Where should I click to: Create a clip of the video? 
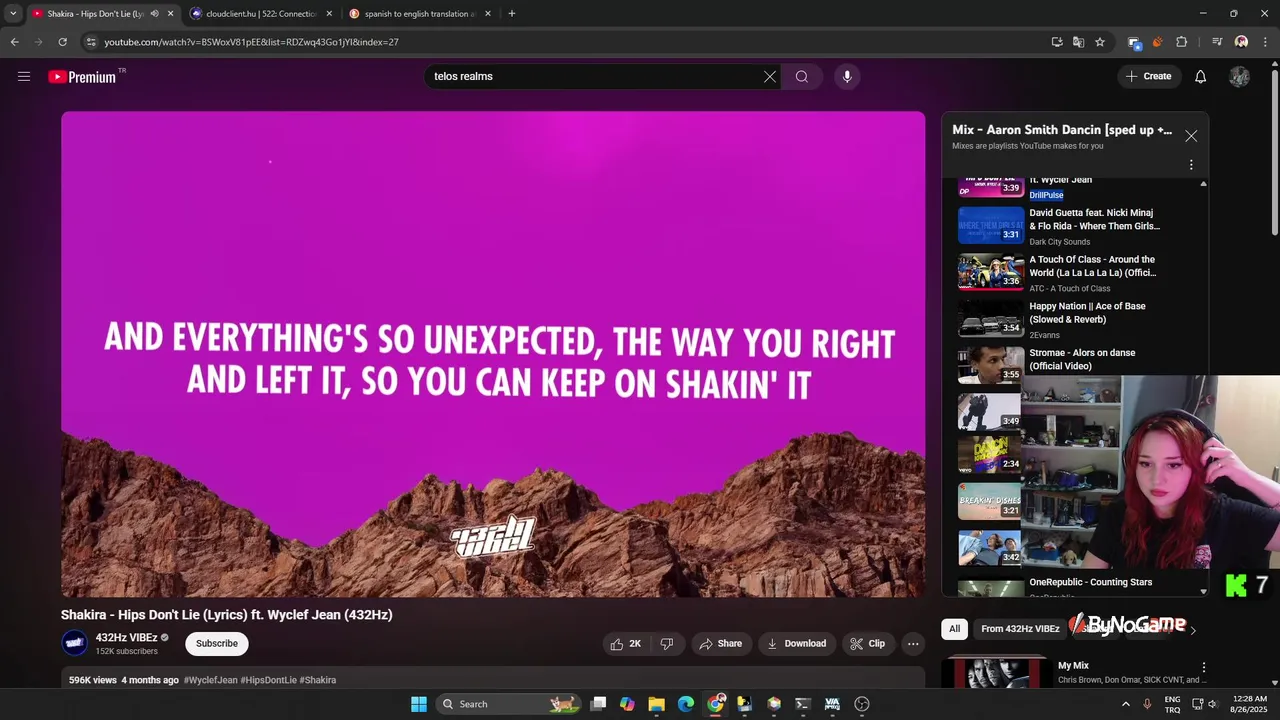(868, 644)
